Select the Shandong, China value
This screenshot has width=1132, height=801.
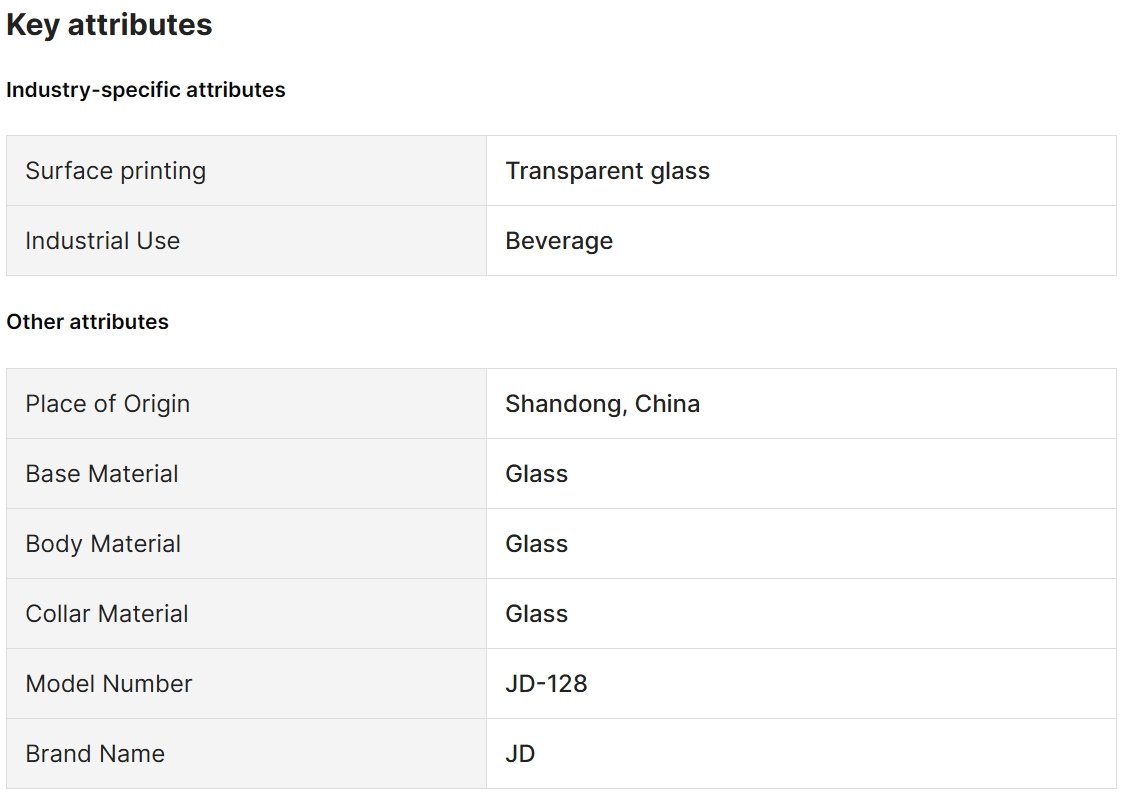coord(603,404)
